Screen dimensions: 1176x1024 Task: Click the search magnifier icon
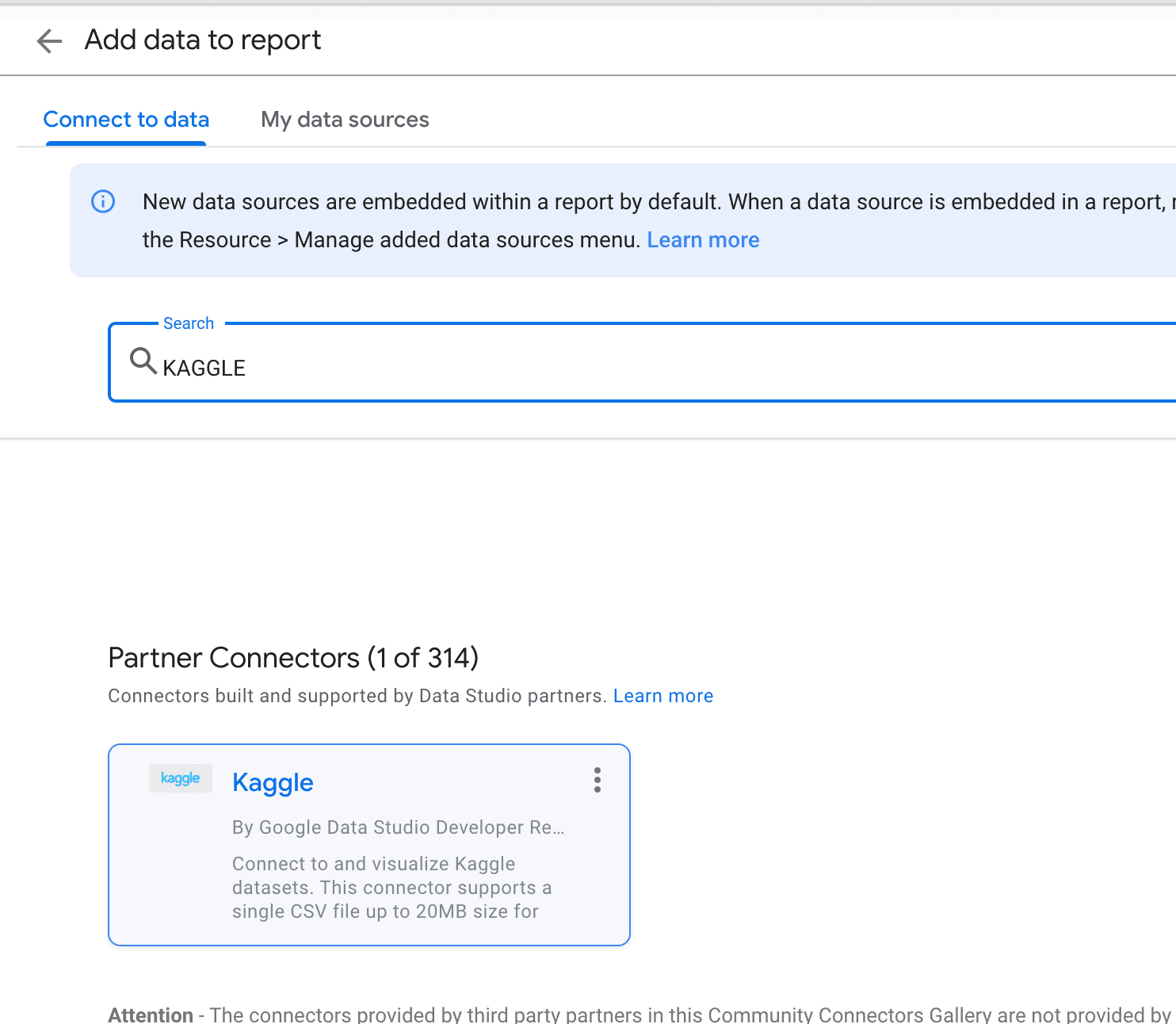pyautogui.click(x=143, y=361)
